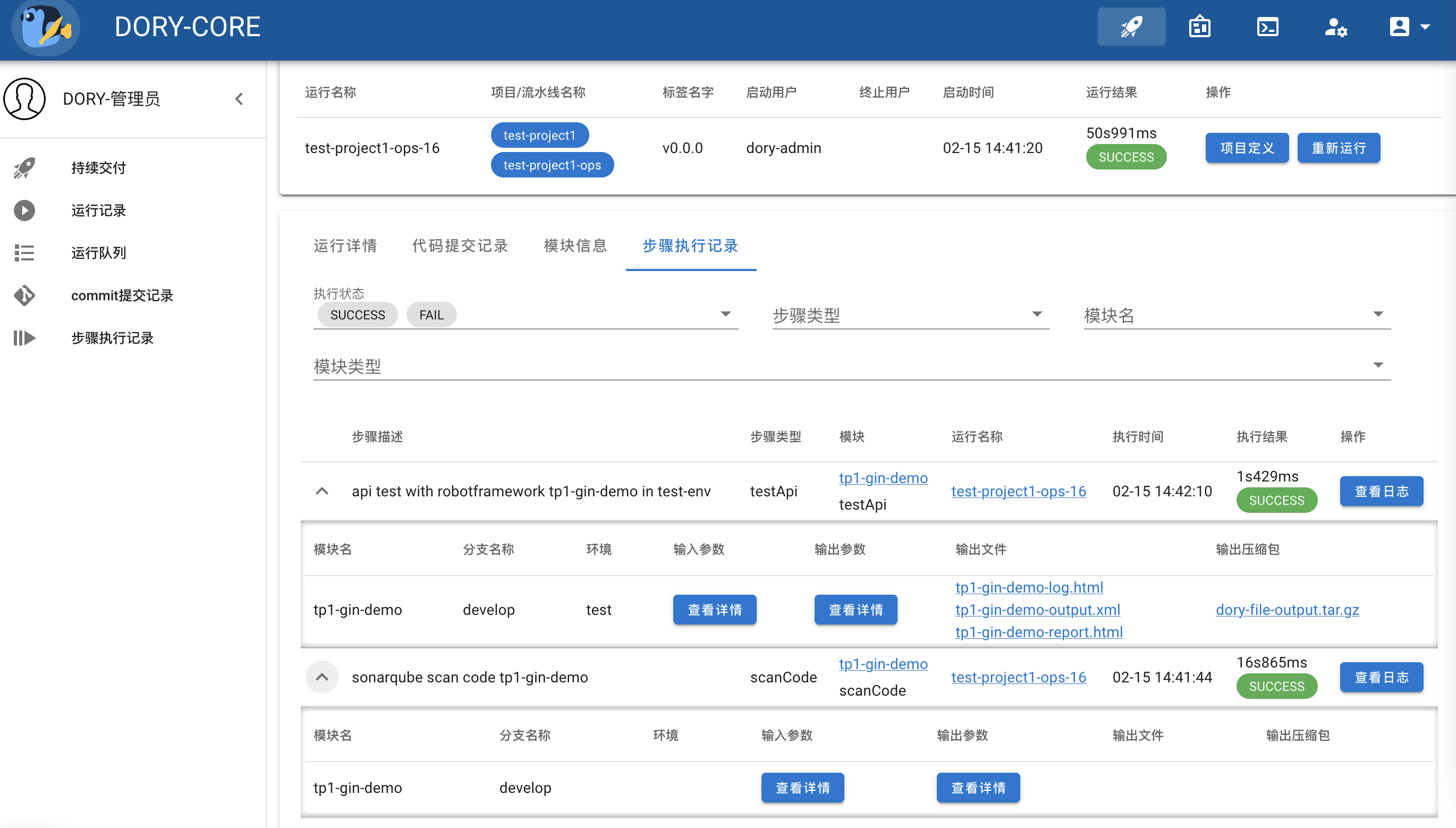Switch to the 模块信息 tab
Screen dimensions: 1456x828
[574, 246]
